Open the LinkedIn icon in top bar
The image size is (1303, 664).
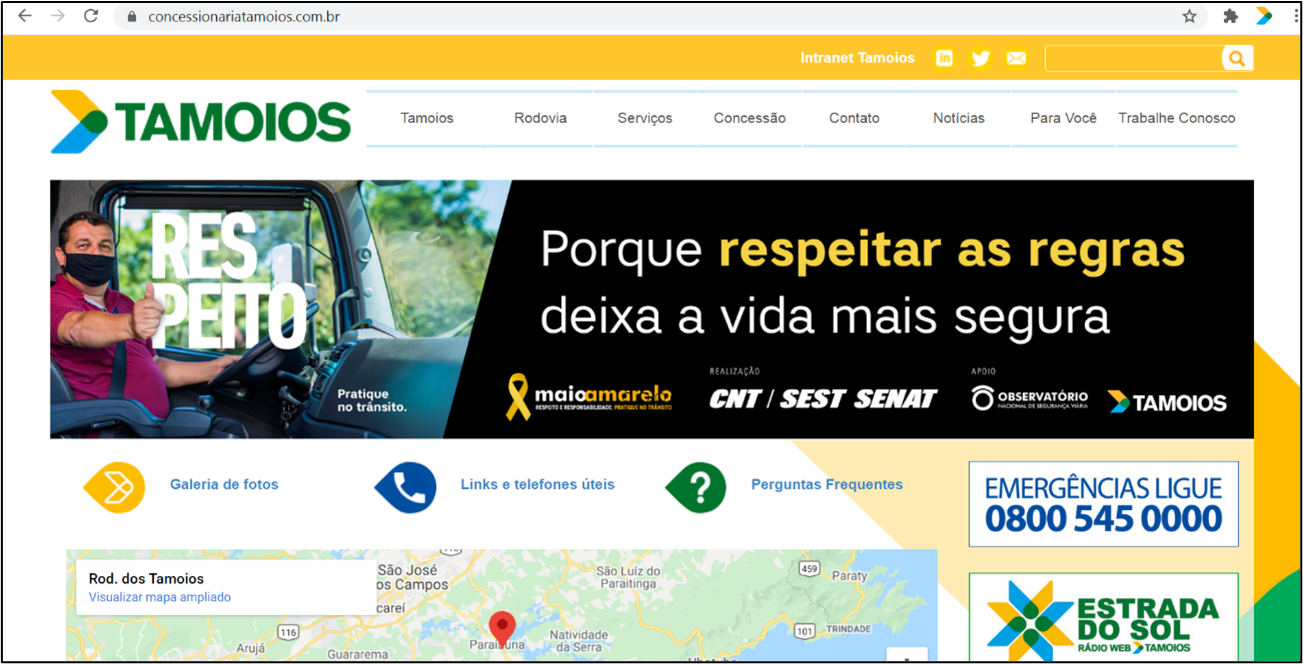[944, 58]
